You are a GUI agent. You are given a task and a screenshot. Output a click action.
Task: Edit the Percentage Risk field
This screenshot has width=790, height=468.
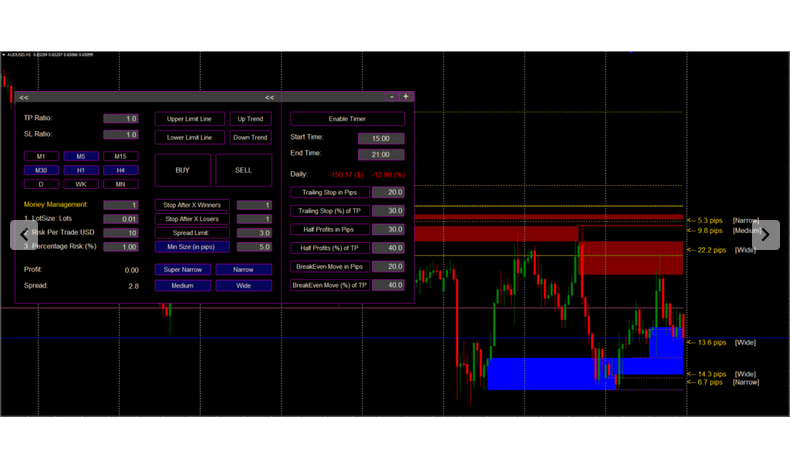click(x=121, y=247)
